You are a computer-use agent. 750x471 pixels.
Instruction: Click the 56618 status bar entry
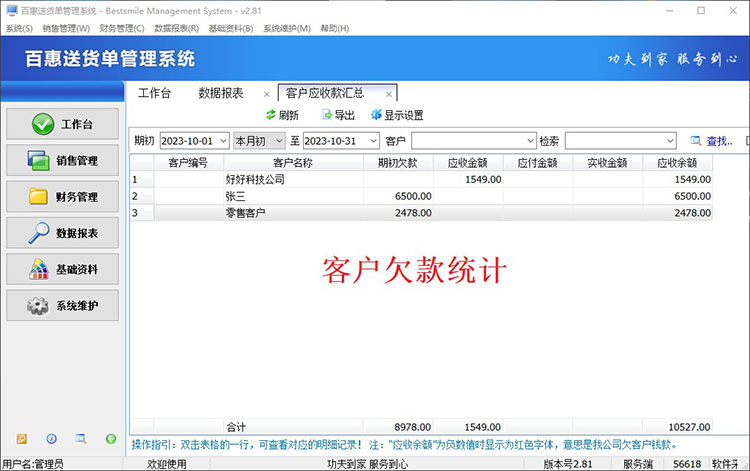[x=687, y=464]
